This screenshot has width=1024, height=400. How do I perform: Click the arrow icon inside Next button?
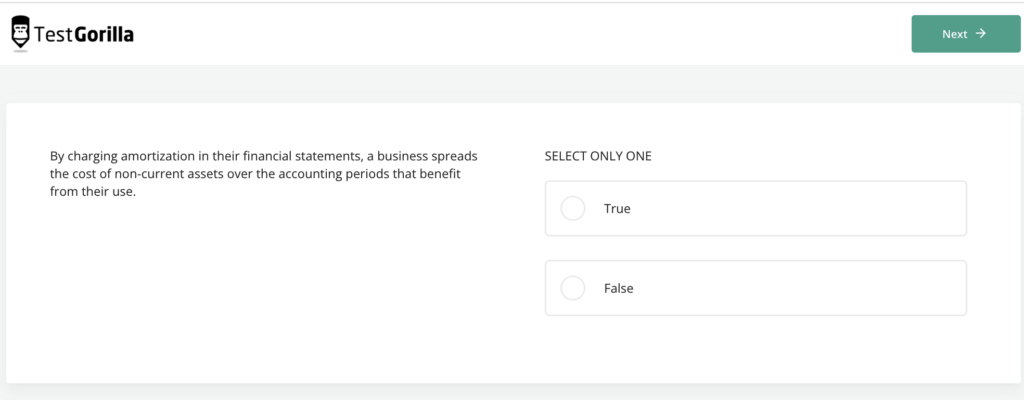point(981,34)
